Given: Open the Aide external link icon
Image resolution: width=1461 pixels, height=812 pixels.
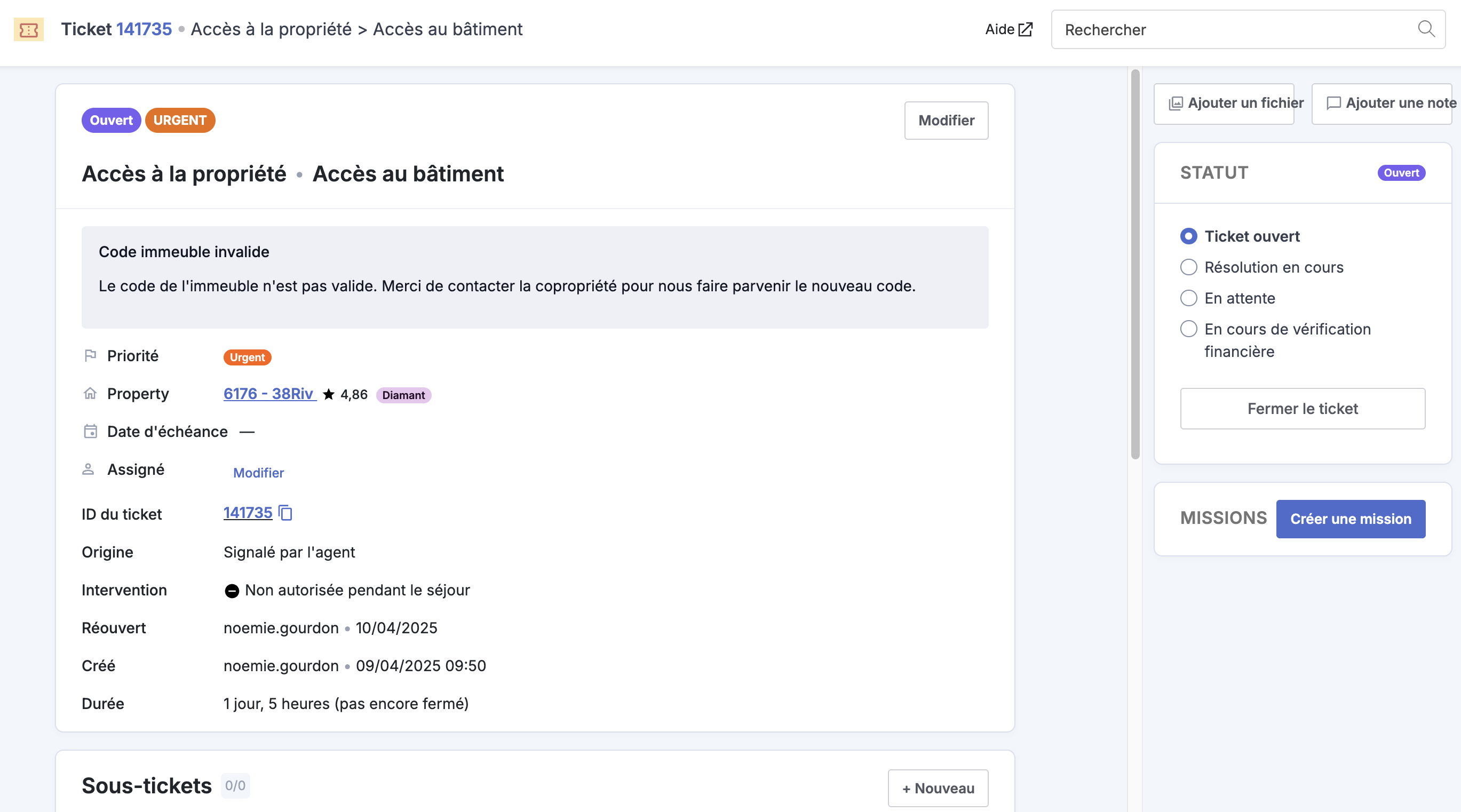Looking at the screenshot, I should (1026, 29).
